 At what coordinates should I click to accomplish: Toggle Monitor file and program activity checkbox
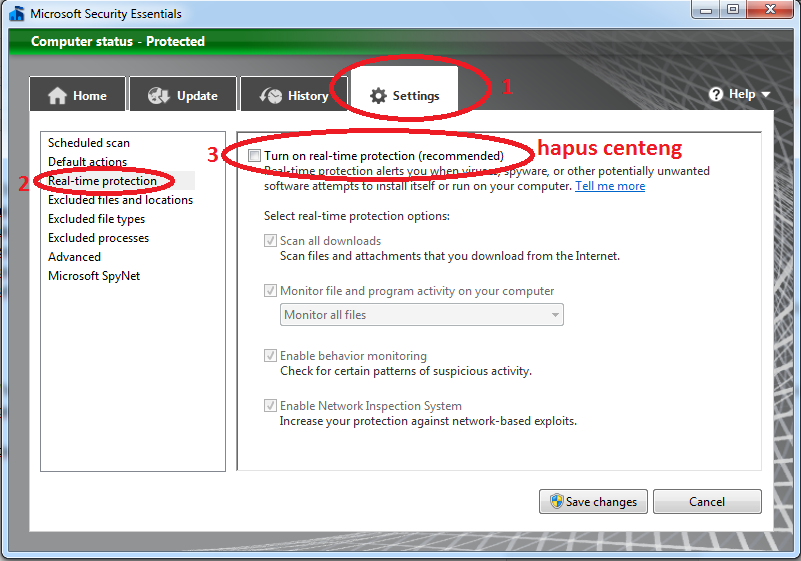(270, 290)
